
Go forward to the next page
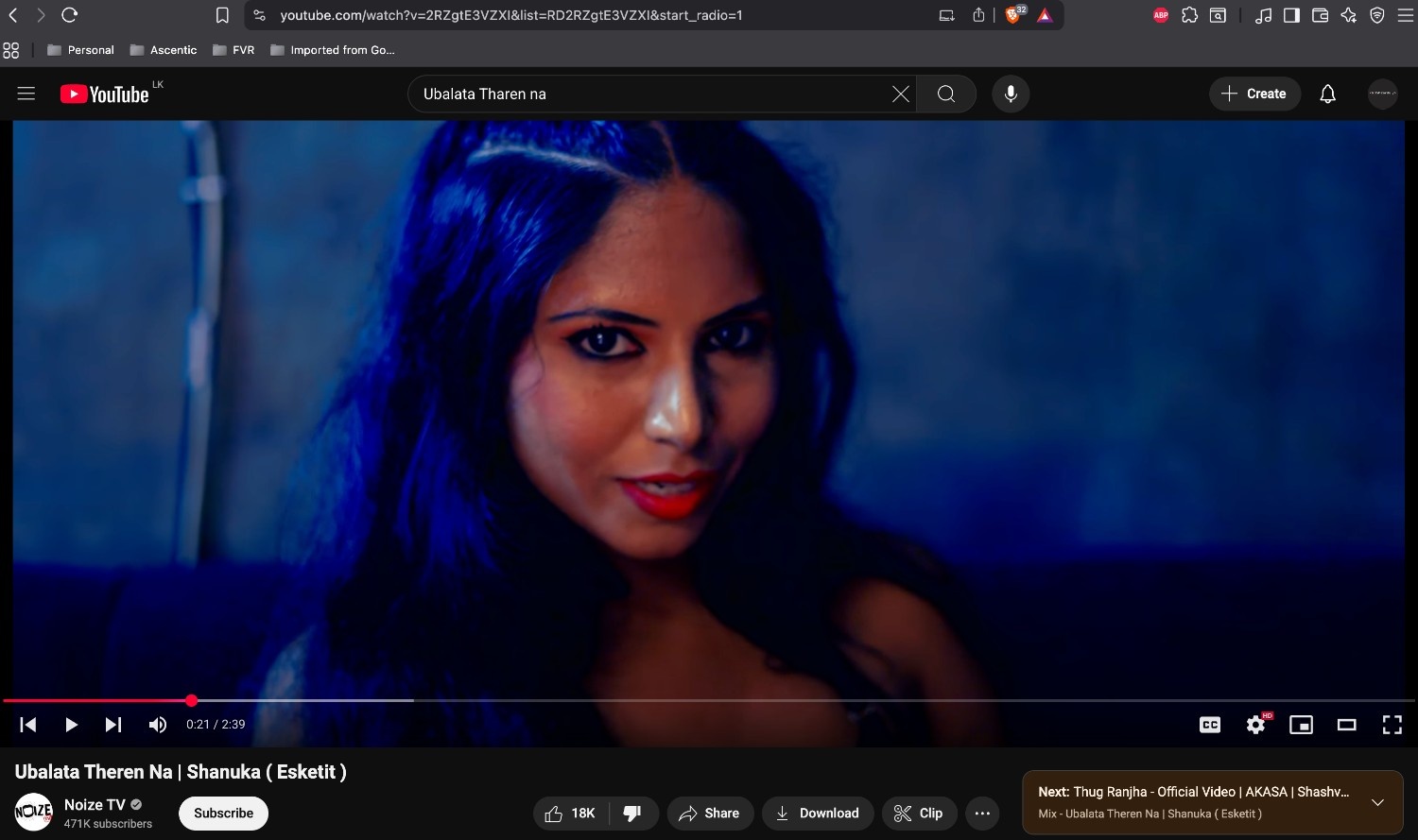pyautogui.click(x=41, y=15)
